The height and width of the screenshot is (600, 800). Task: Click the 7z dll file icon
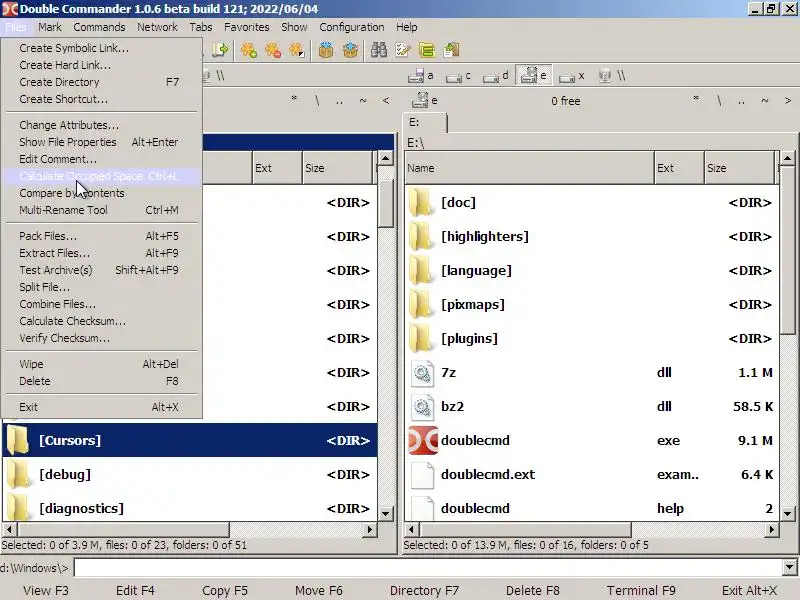(x=422, y=372)
